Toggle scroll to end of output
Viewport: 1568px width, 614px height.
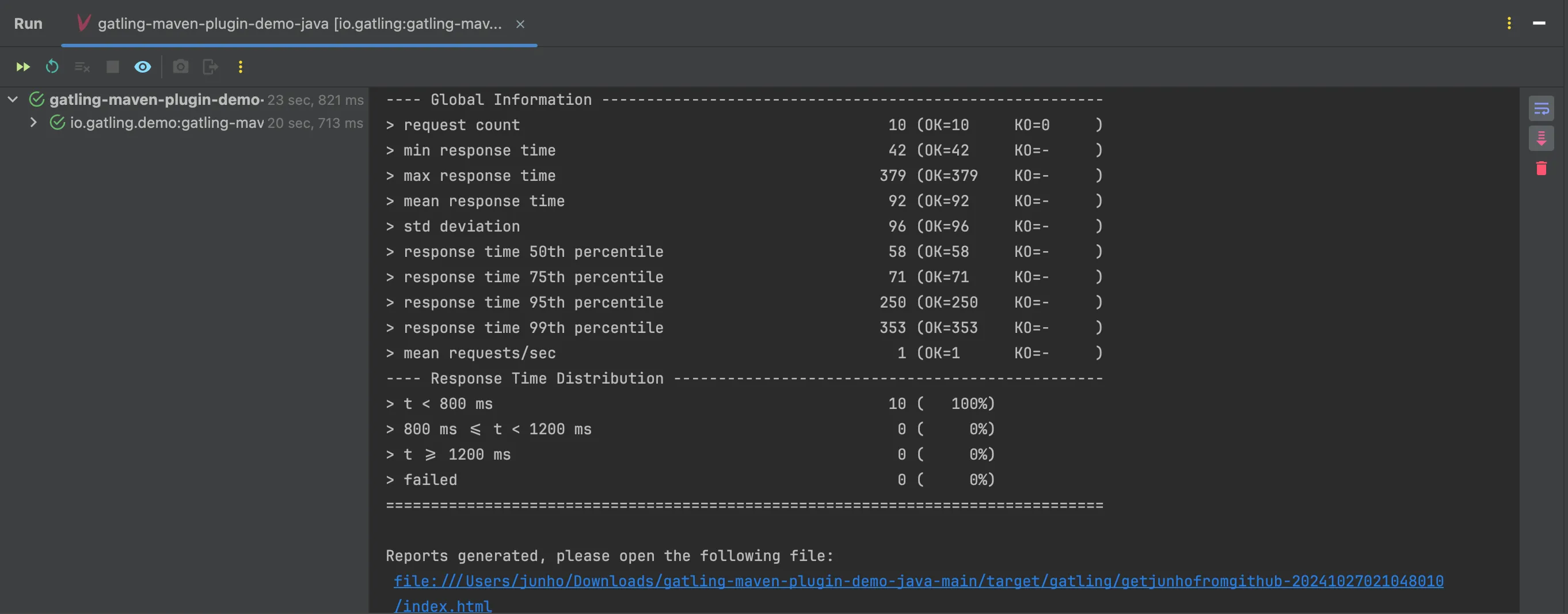coord(1540,139)
